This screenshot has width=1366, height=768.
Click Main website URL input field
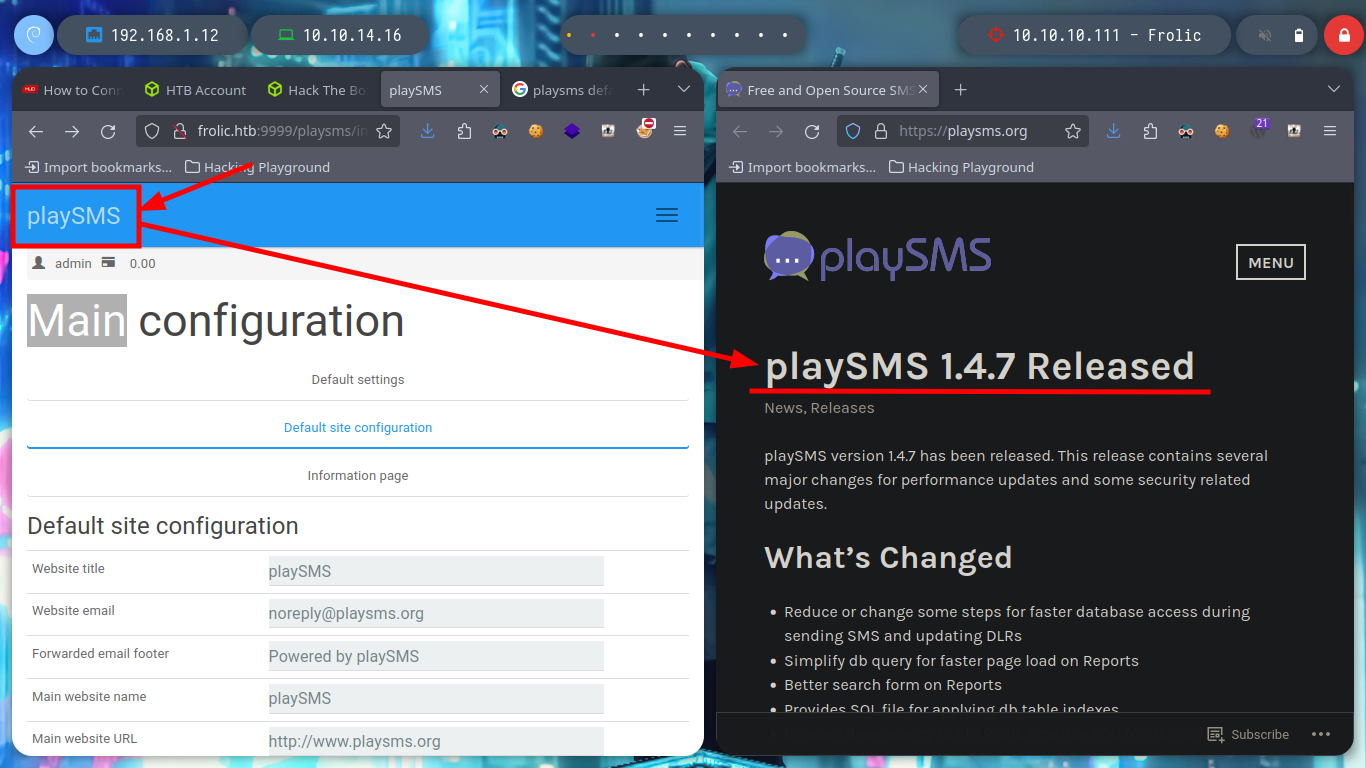pos(436,741)
